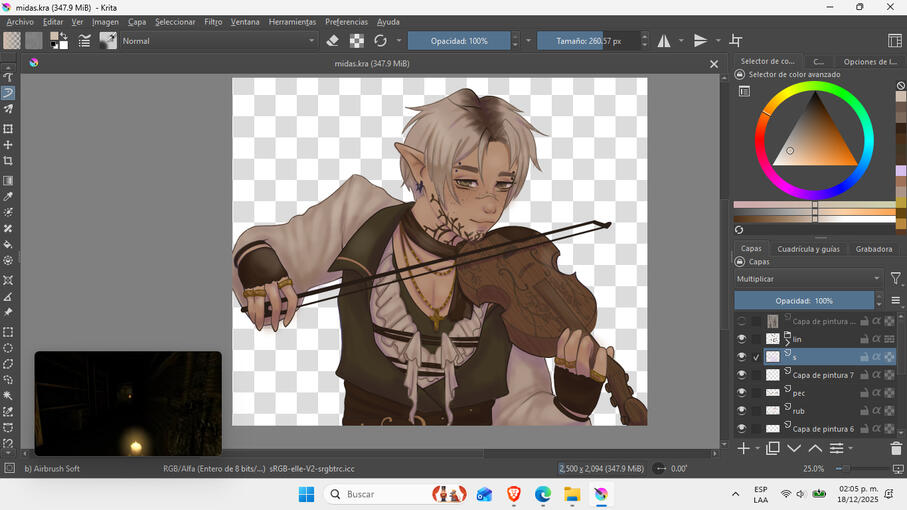907x510 pixels.
Task: Open the brush editor settings icon
Action: [x=84, y=40]
